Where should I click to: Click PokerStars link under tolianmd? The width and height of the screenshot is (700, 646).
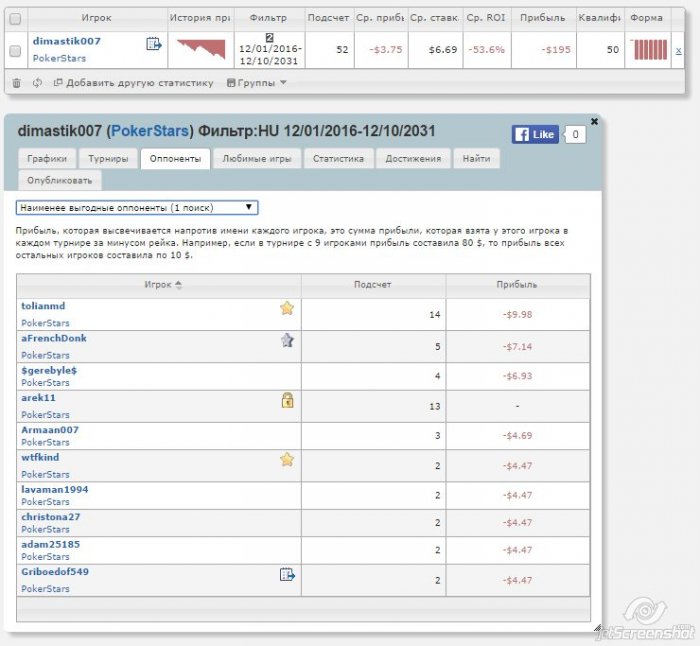pyautogui.click(x=45, y=323)
